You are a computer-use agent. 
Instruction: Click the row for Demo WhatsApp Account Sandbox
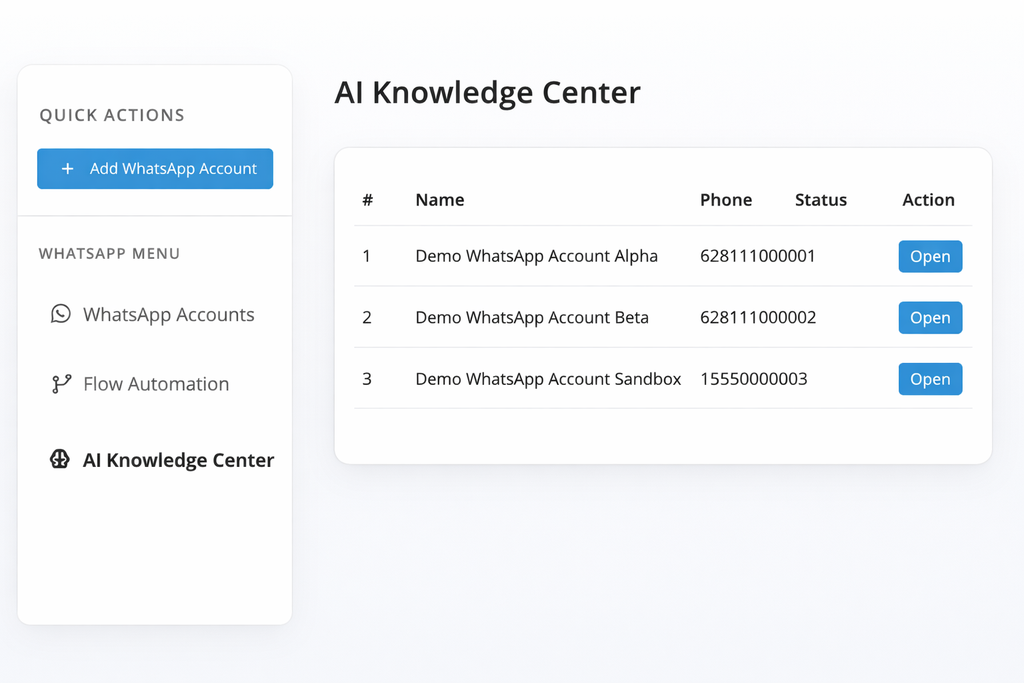click(600, 379)
